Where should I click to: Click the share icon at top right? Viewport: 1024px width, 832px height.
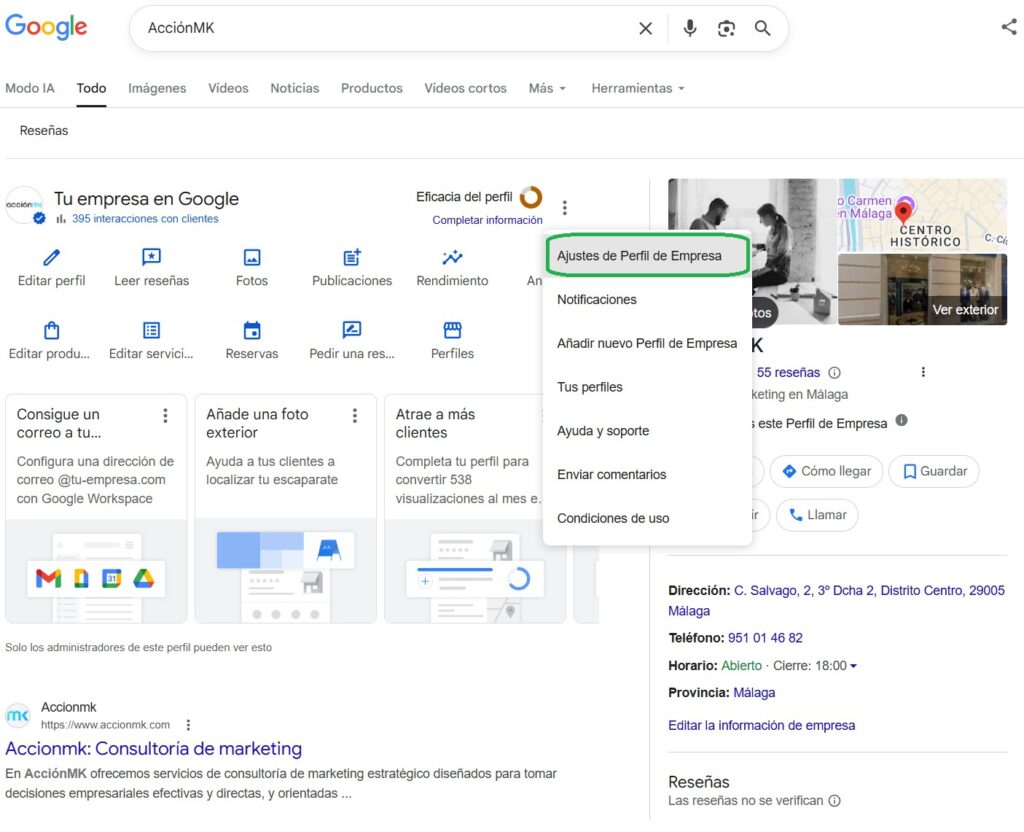point(1008,27)
